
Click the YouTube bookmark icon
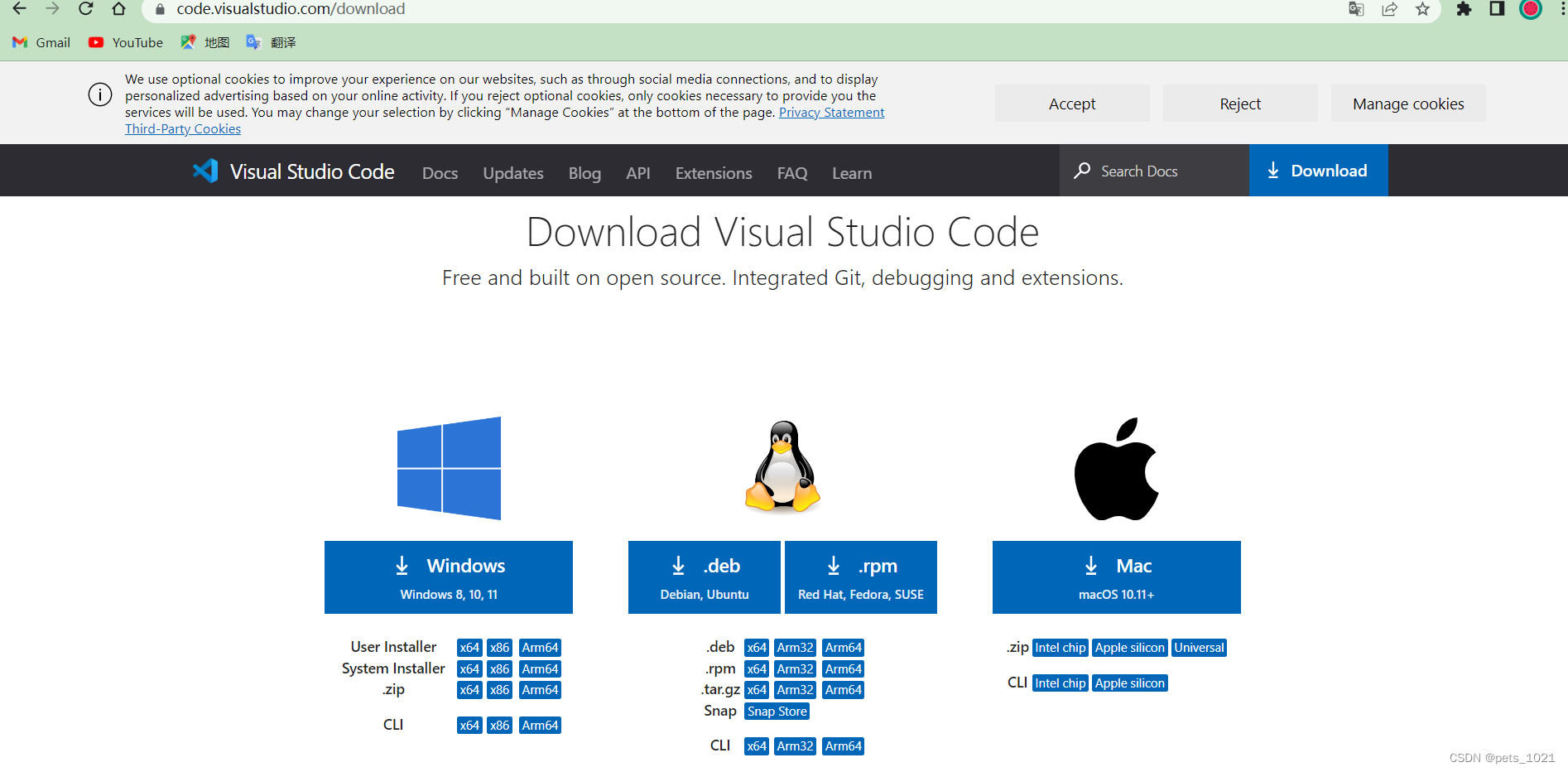tap(96, 42)
